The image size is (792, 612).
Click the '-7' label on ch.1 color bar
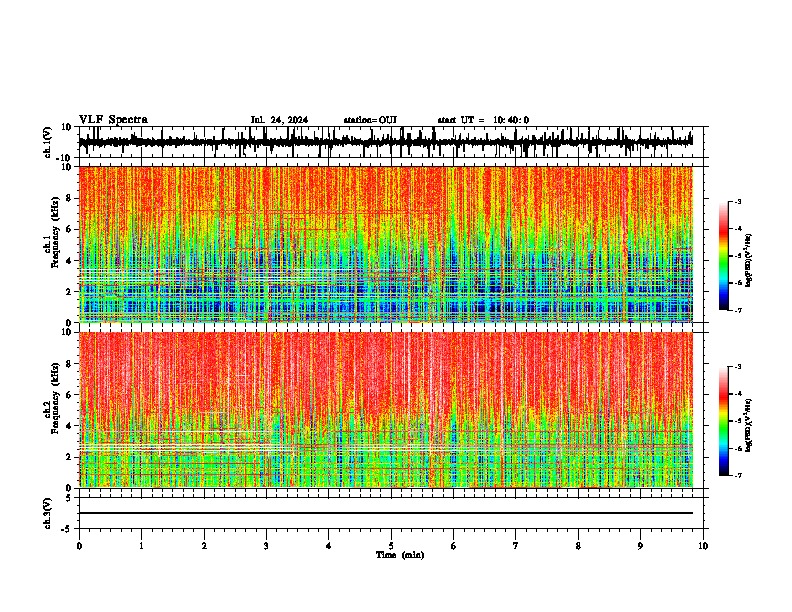737,310
